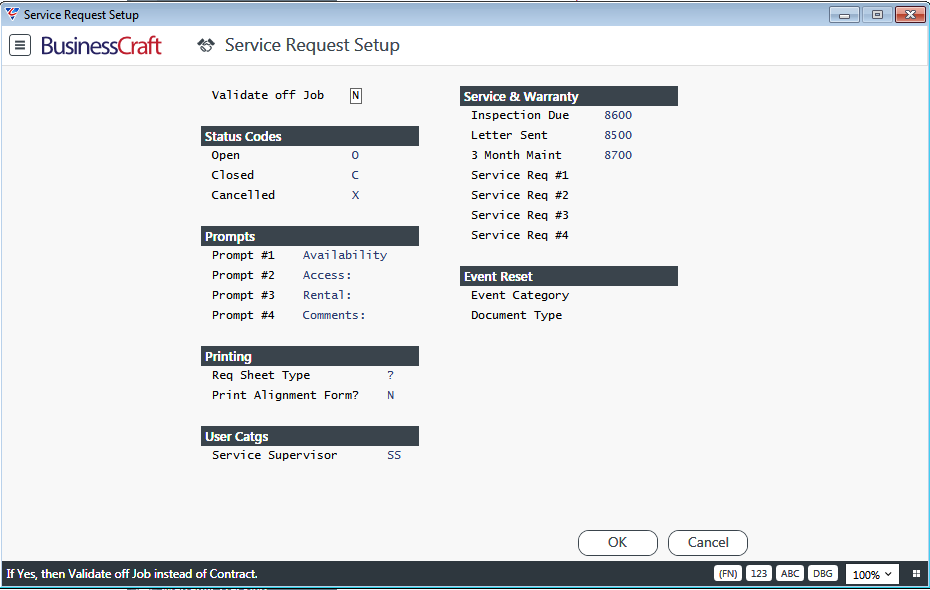Click the Service Req #3 label
930x590 pixels.
(x=520, y=215)
